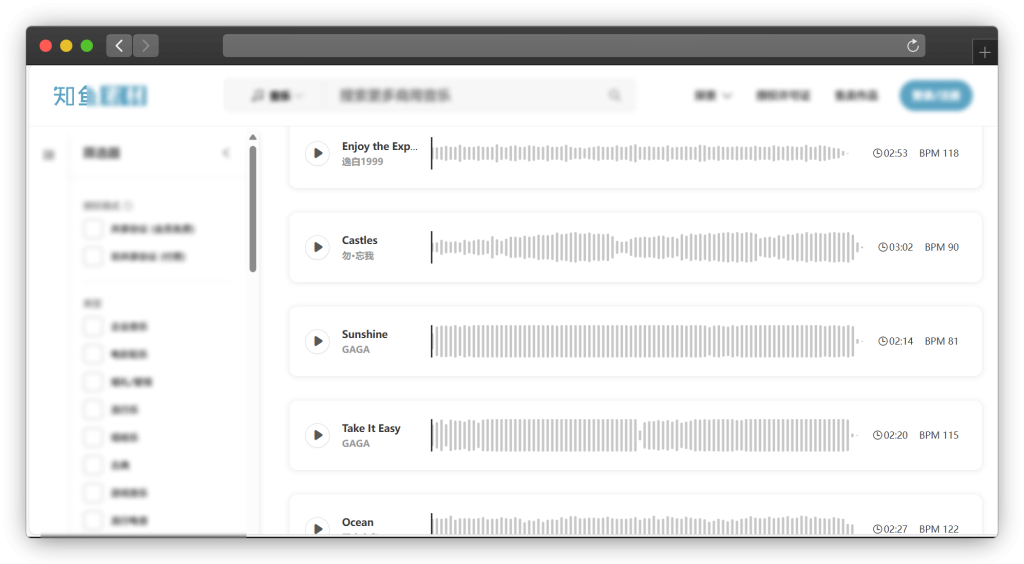Tick the second checkbox in the filter sidebar
Image resolution: width=1024 pixels, height=564 pixels.
click(93, 257)
